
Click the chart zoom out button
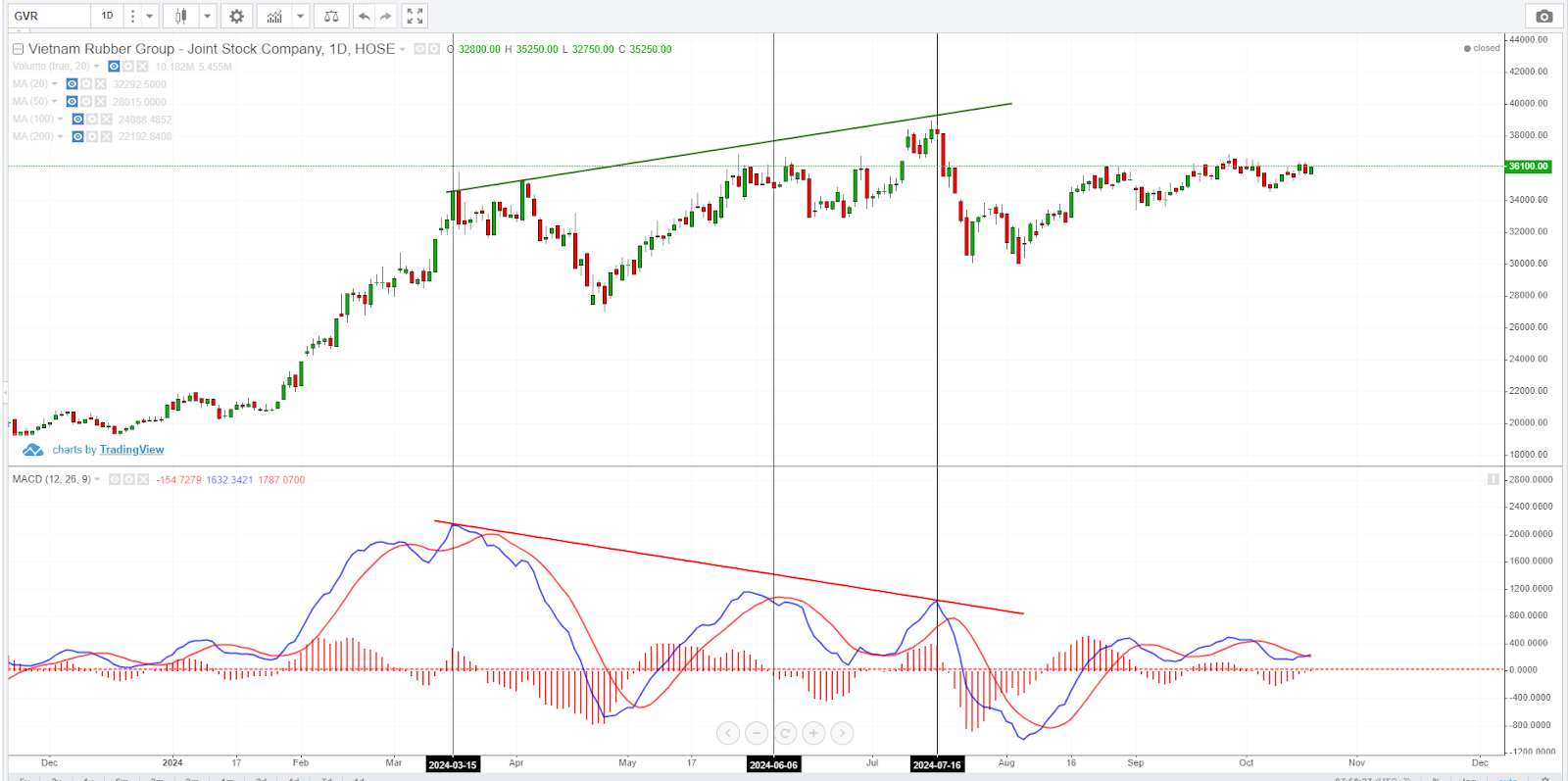tap(757, 733)
